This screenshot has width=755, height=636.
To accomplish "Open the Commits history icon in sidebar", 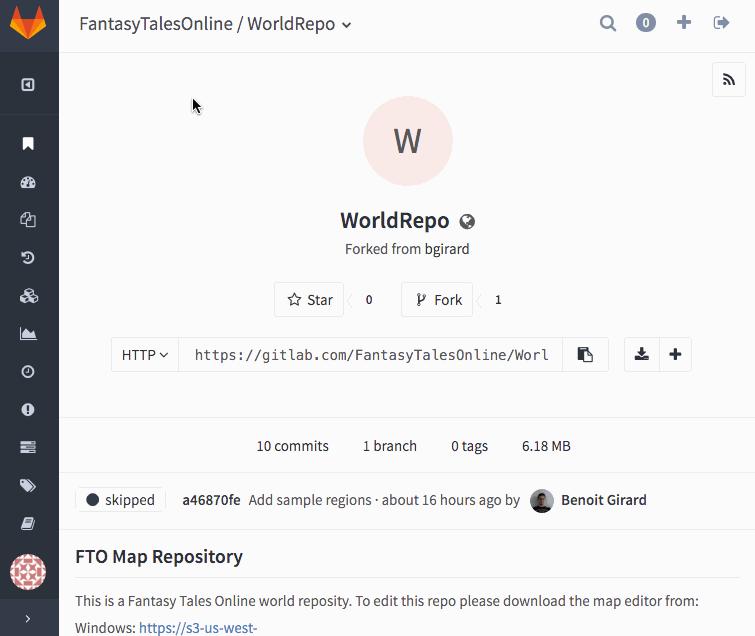I will click(x=28, y=258).
